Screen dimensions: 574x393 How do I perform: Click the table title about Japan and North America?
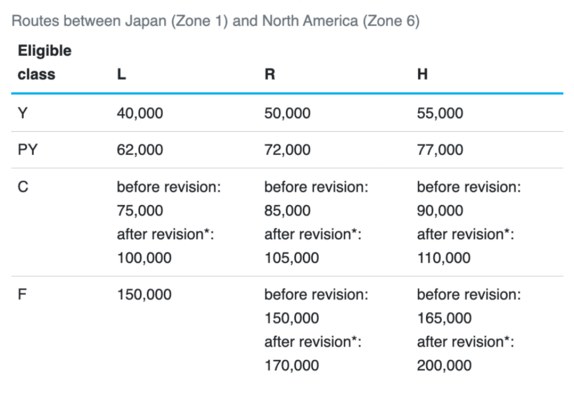[x=216, y=21]
